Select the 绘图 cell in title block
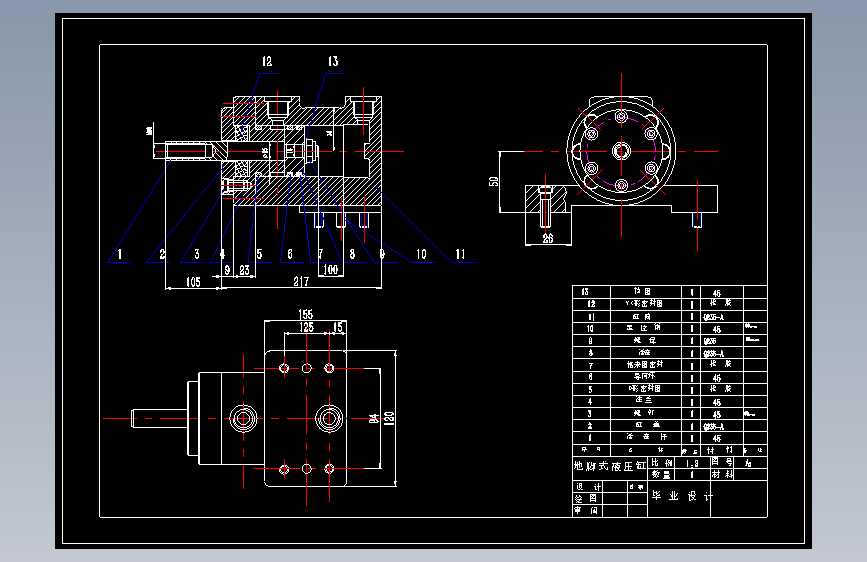Viewport: 867px width, 562px height. tap(586, 498)
